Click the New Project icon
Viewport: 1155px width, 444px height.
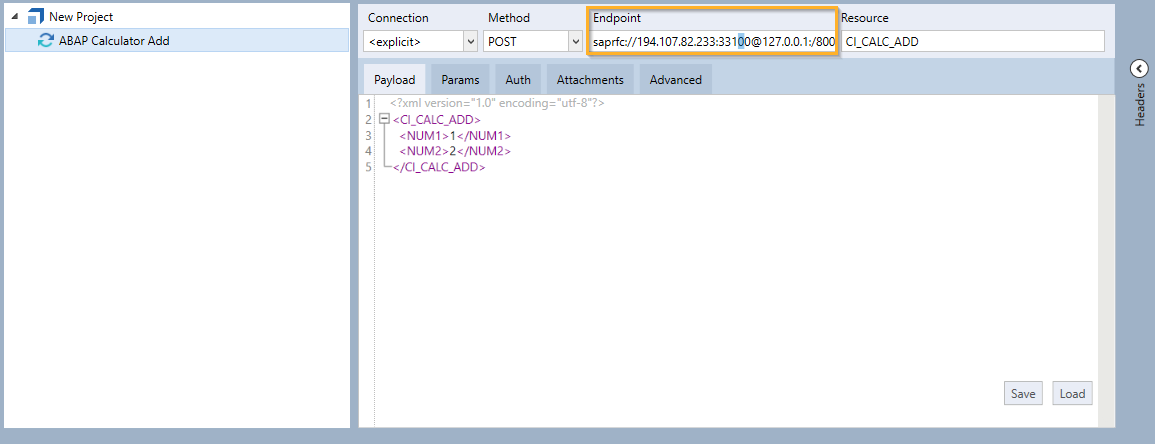coord(36,16)
